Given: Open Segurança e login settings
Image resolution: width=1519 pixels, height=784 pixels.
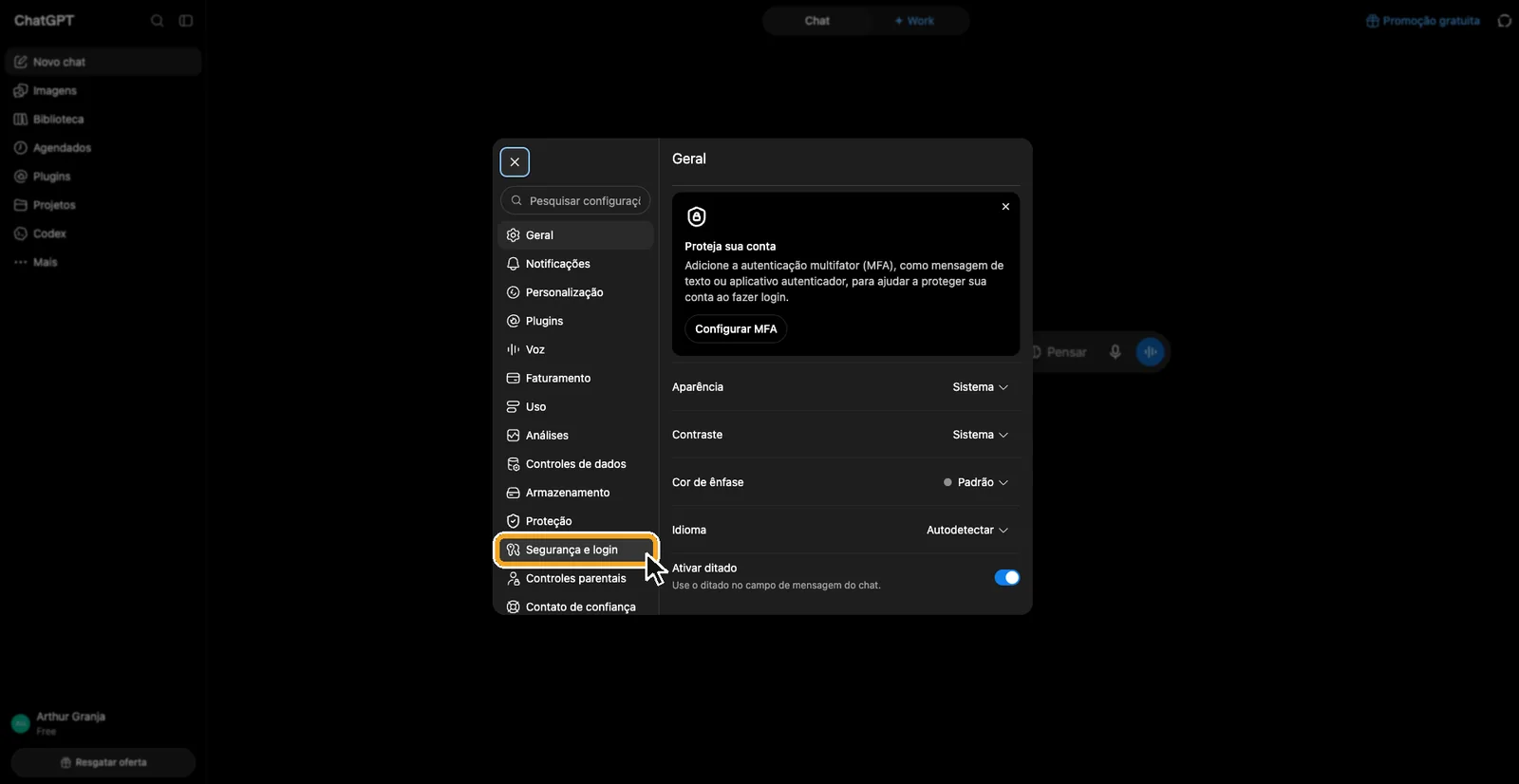Looking at the screenshot, I should coord(575,550).
